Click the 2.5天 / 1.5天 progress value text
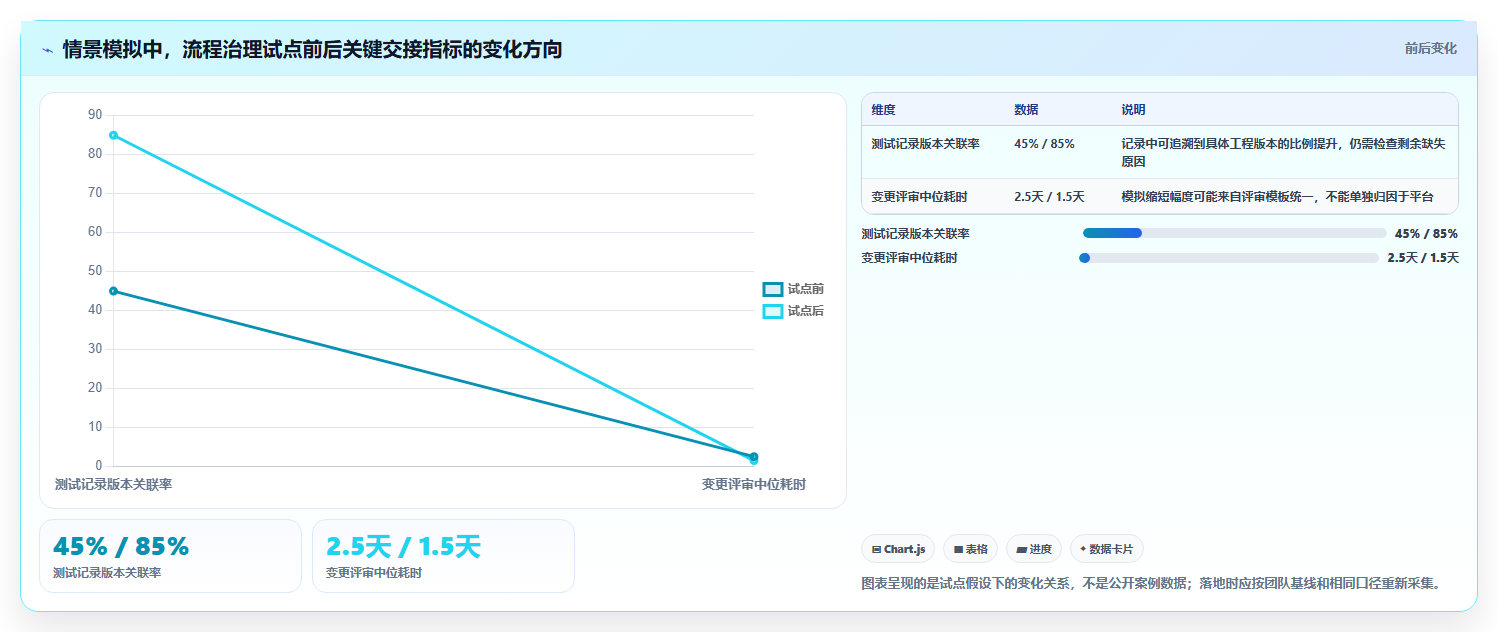Viewport: 1498px width, 632px height. pyautogui.click(x=1423, y=258)
